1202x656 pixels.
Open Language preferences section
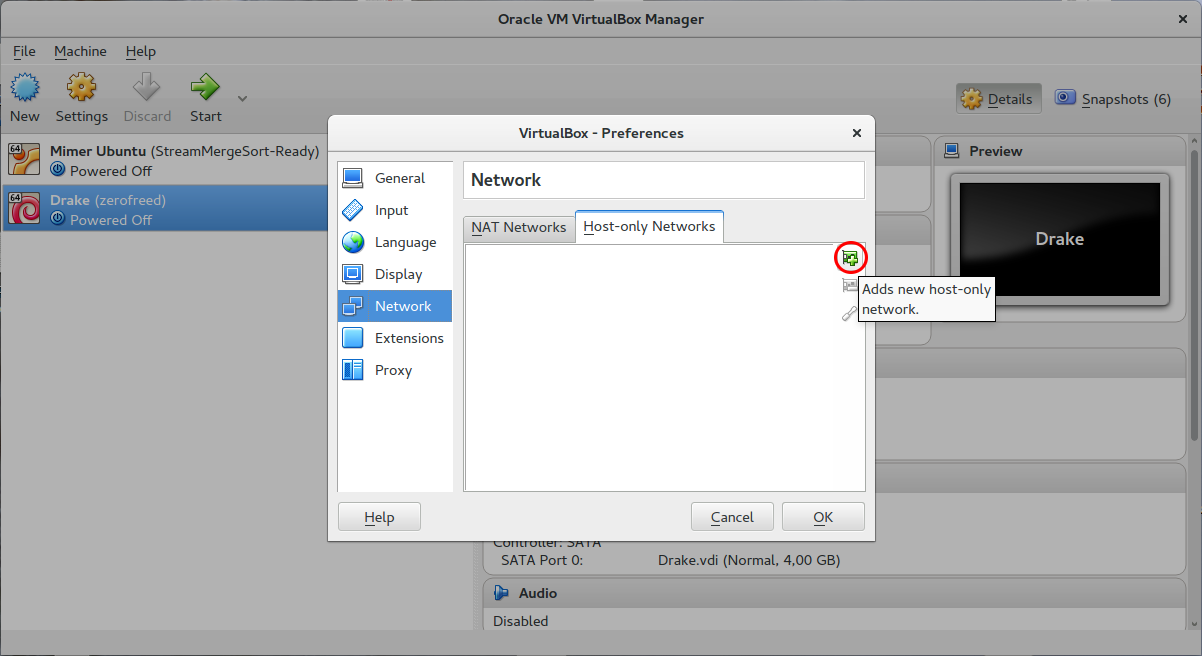pos(395,242)
